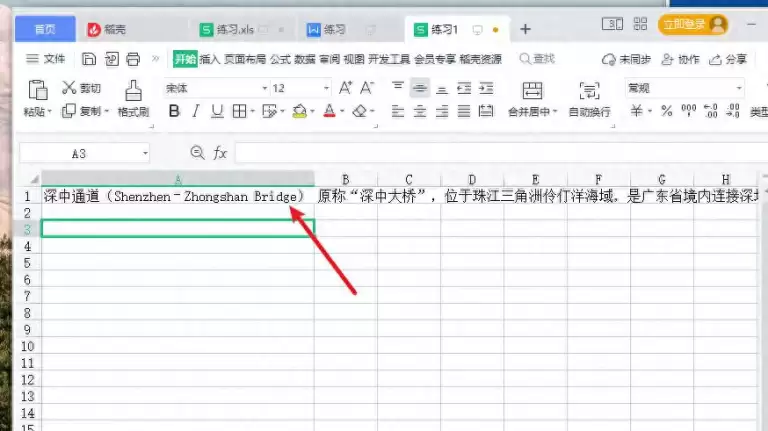The image size is (768, 431).
Task: Toggle Underline formatting
Action: coord(217,111)
